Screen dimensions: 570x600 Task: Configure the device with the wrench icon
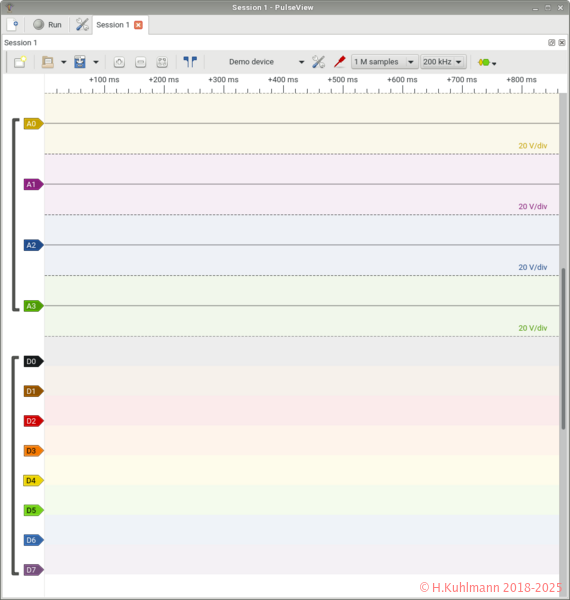pyautogui.click(x=318, y=62)
